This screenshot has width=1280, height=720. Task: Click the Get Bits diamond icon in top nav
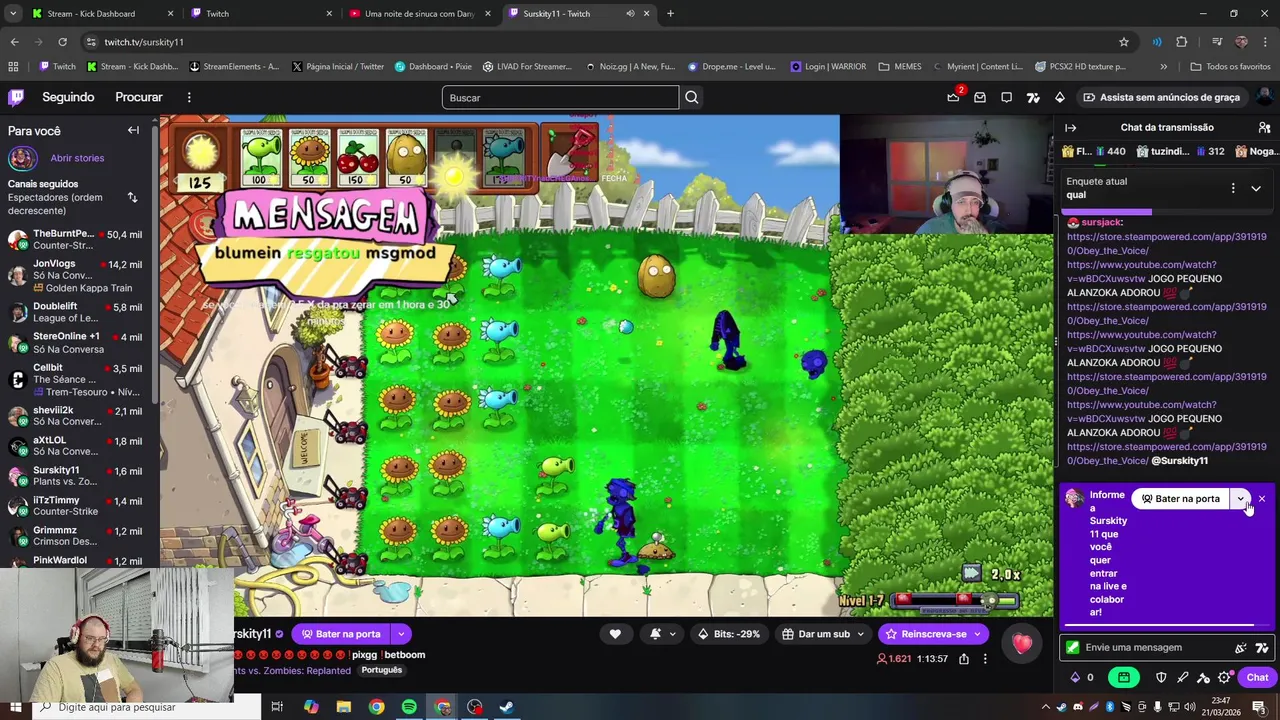tap(1060, 97)
